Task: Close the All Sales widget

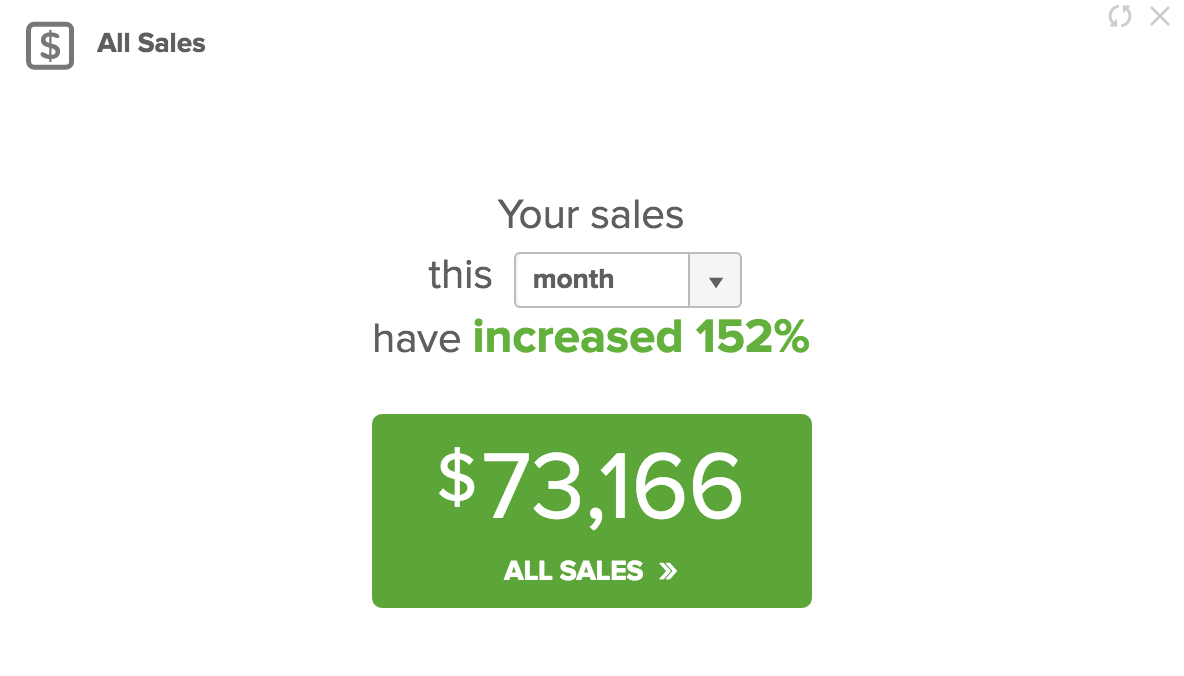Action: tap(1160, 16)
